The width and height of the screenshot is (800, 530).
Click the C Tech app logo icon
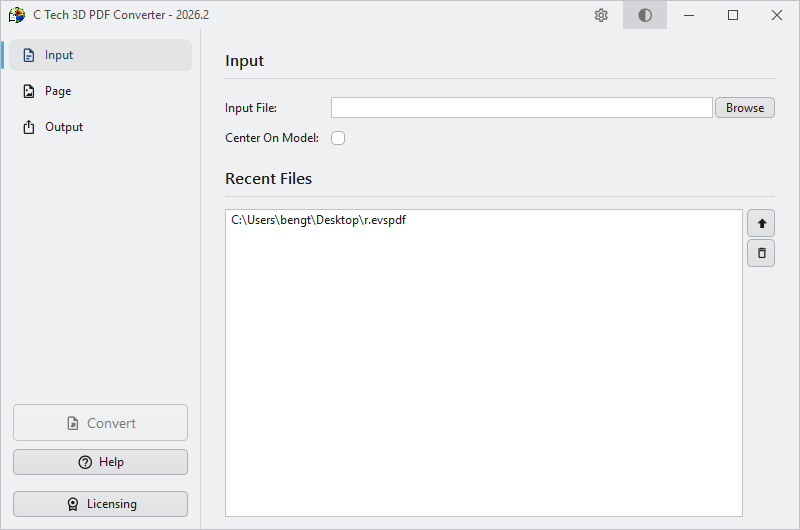pos(16,15)
